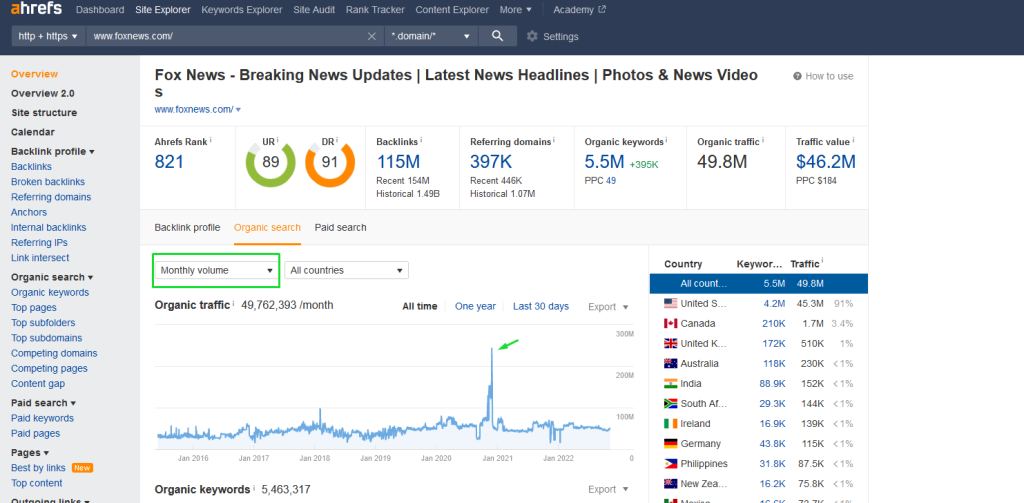Image resolution: width=1024 pixels, height=503 pixels.
Task: Open Site structure in sidebar
Action: point(44,112)
